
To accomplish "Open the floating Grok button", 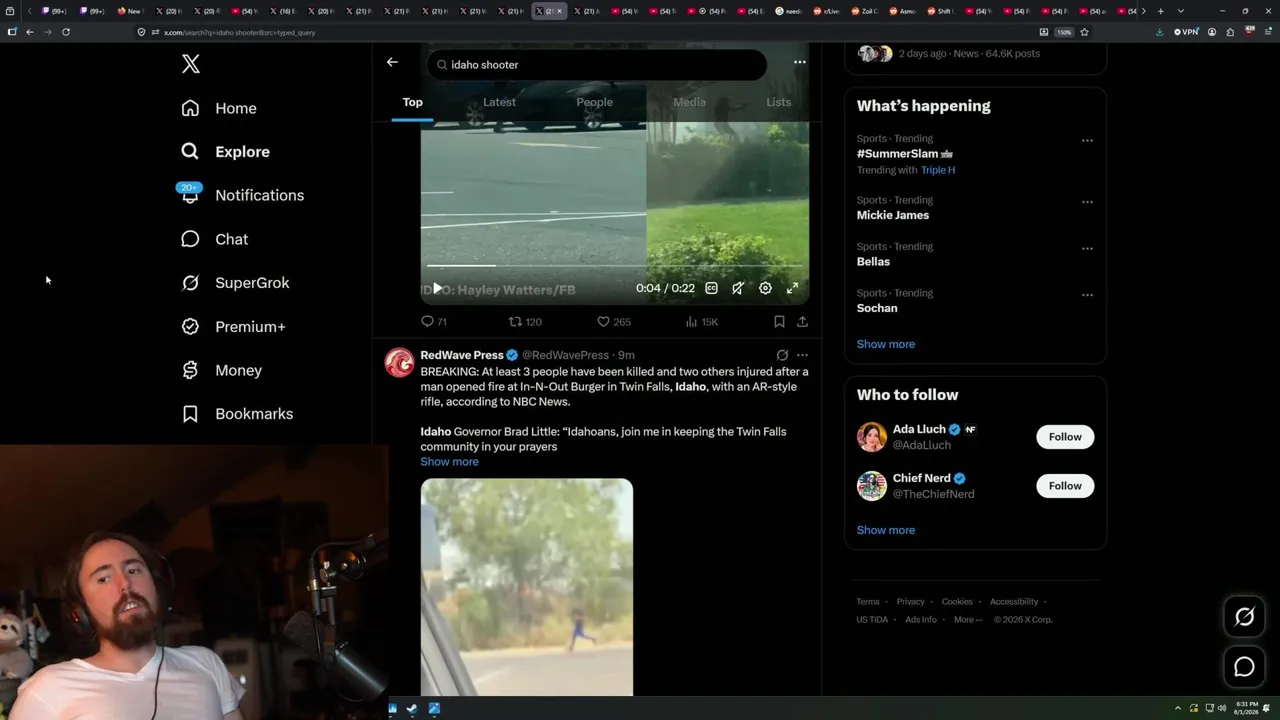I will 1244,617.
